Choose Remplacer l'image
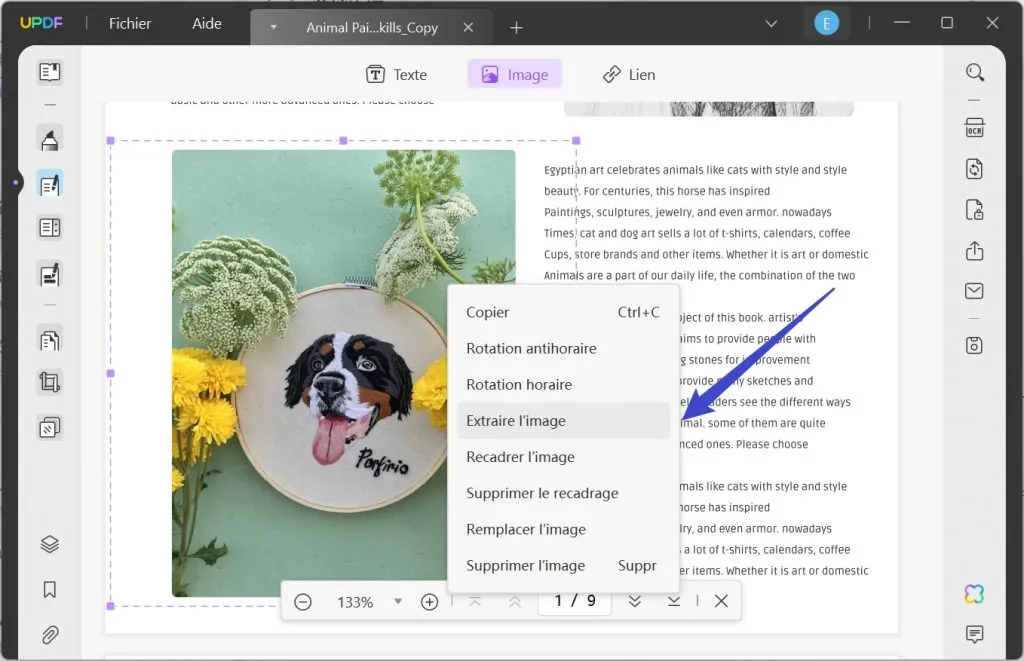 tap(564, 529)
